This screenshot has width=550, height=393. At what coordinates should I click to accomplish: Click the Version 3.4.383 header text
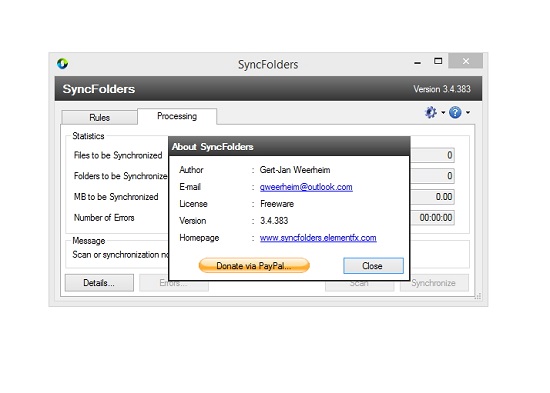coord(442,89)
